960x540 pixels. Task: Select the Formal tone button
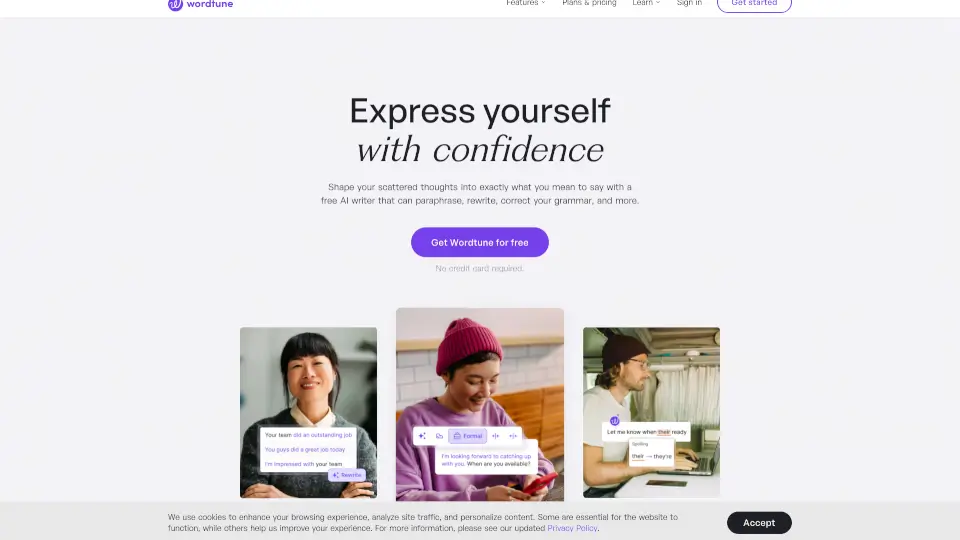point(468,436)
